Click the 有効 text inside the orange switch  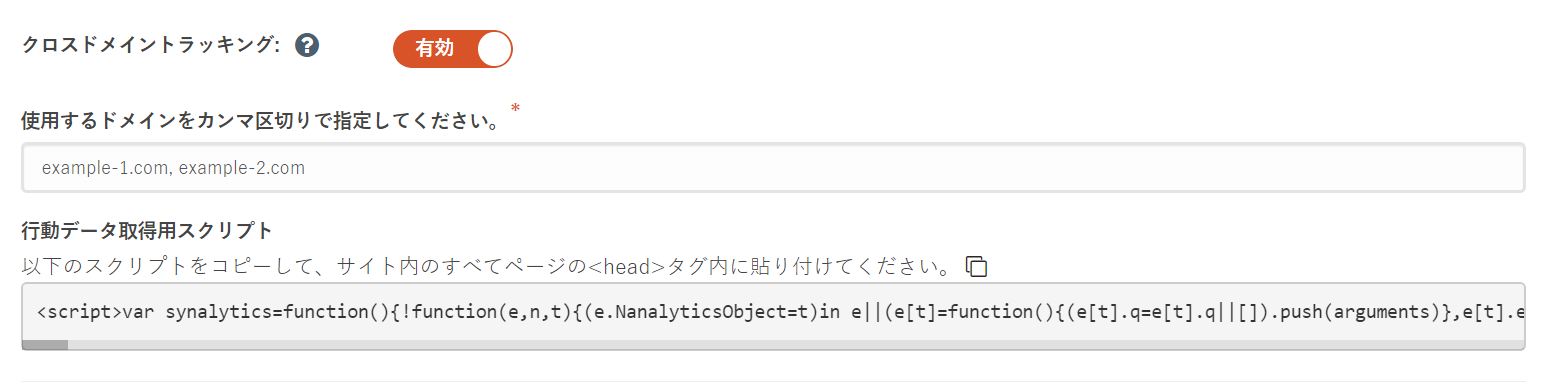pos(435,49)
